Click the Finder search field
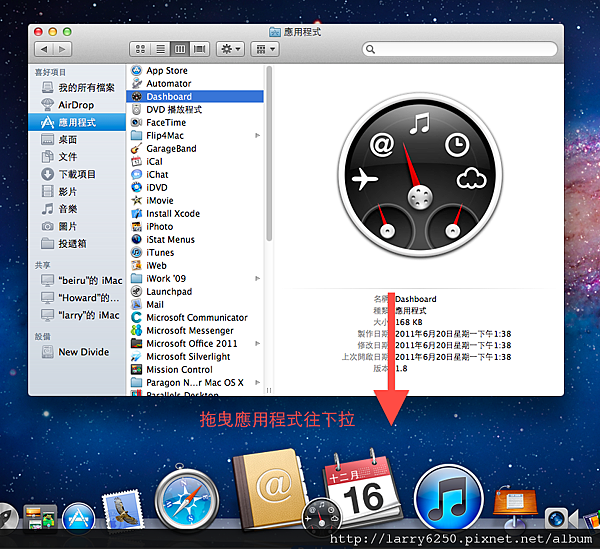This screenshot has height=549, width=600. pos(459,49)
